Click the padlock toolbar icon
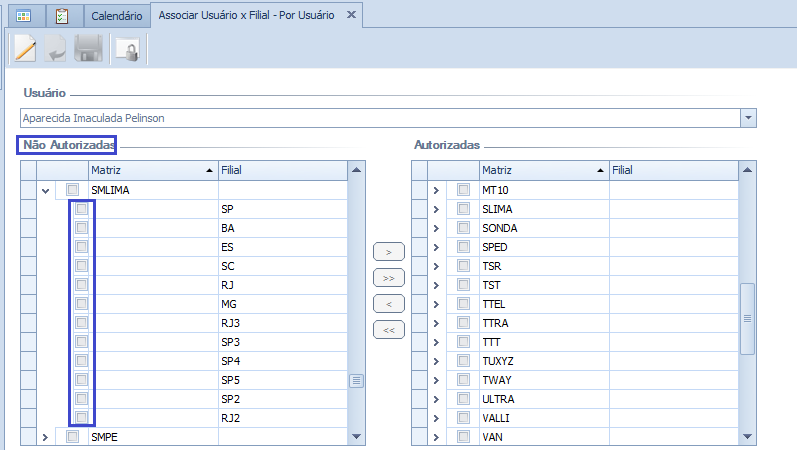Viewport: 797px width, 450px height. coord(127,49)
